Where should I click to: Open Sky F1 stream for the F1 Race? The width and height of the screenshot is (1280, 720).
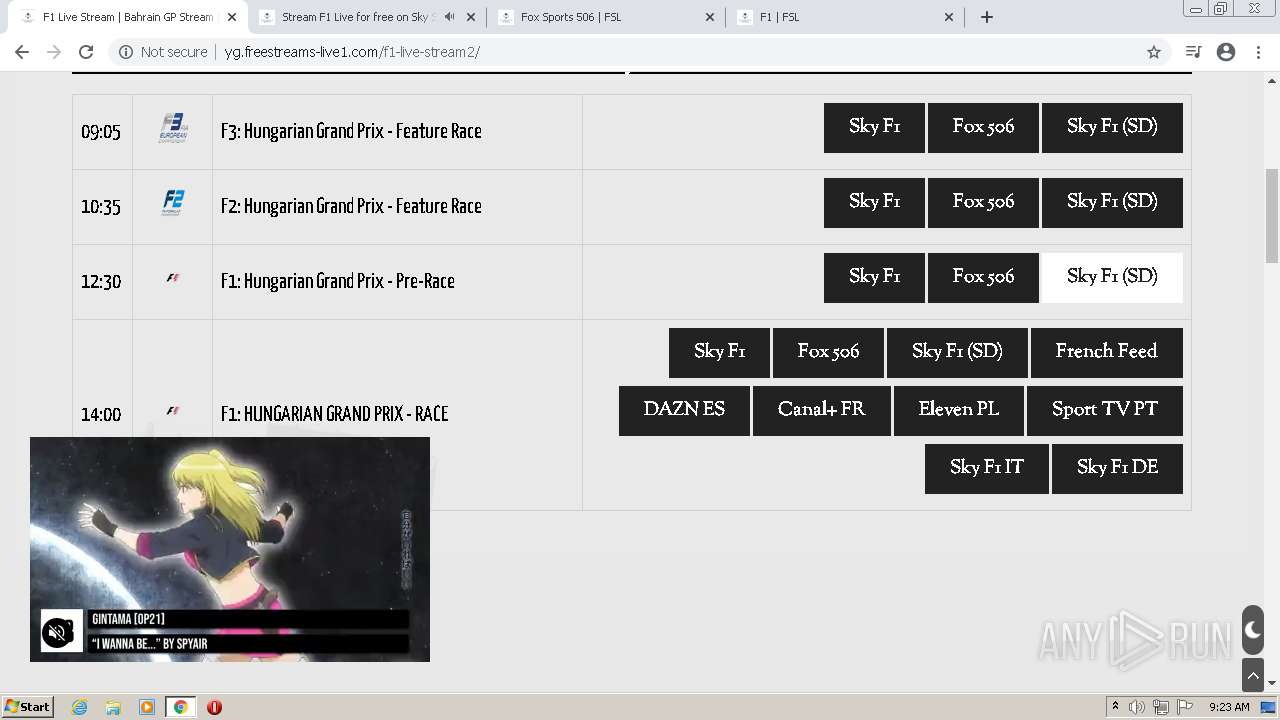coord(719,353)
